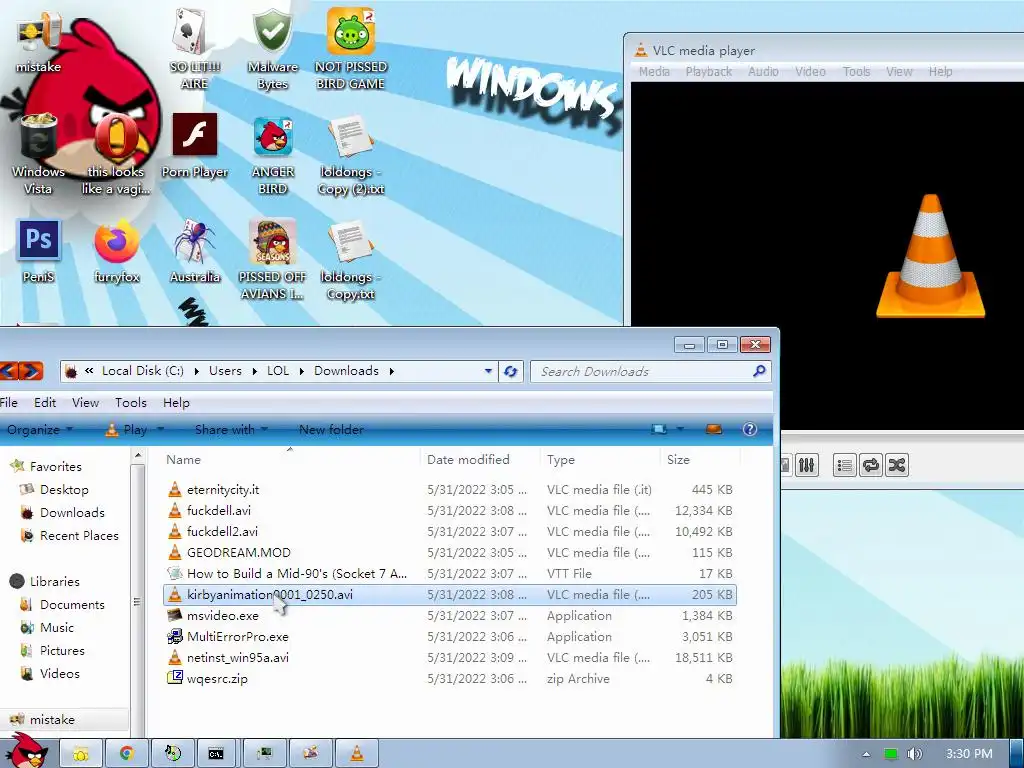Refresh the Downloads folder view
Viewport: 1024px width, 768px height.
511,371
